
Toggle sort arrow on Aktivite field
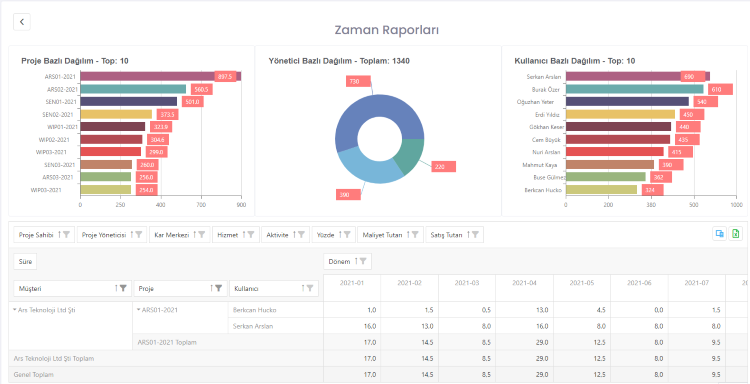[x=294, y=235]
